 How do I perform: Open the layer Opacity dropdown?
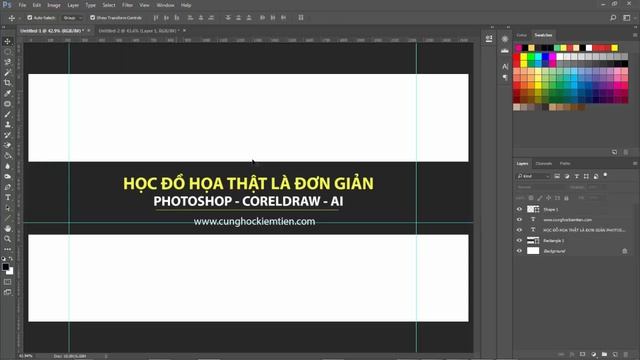tap(598, 187)
